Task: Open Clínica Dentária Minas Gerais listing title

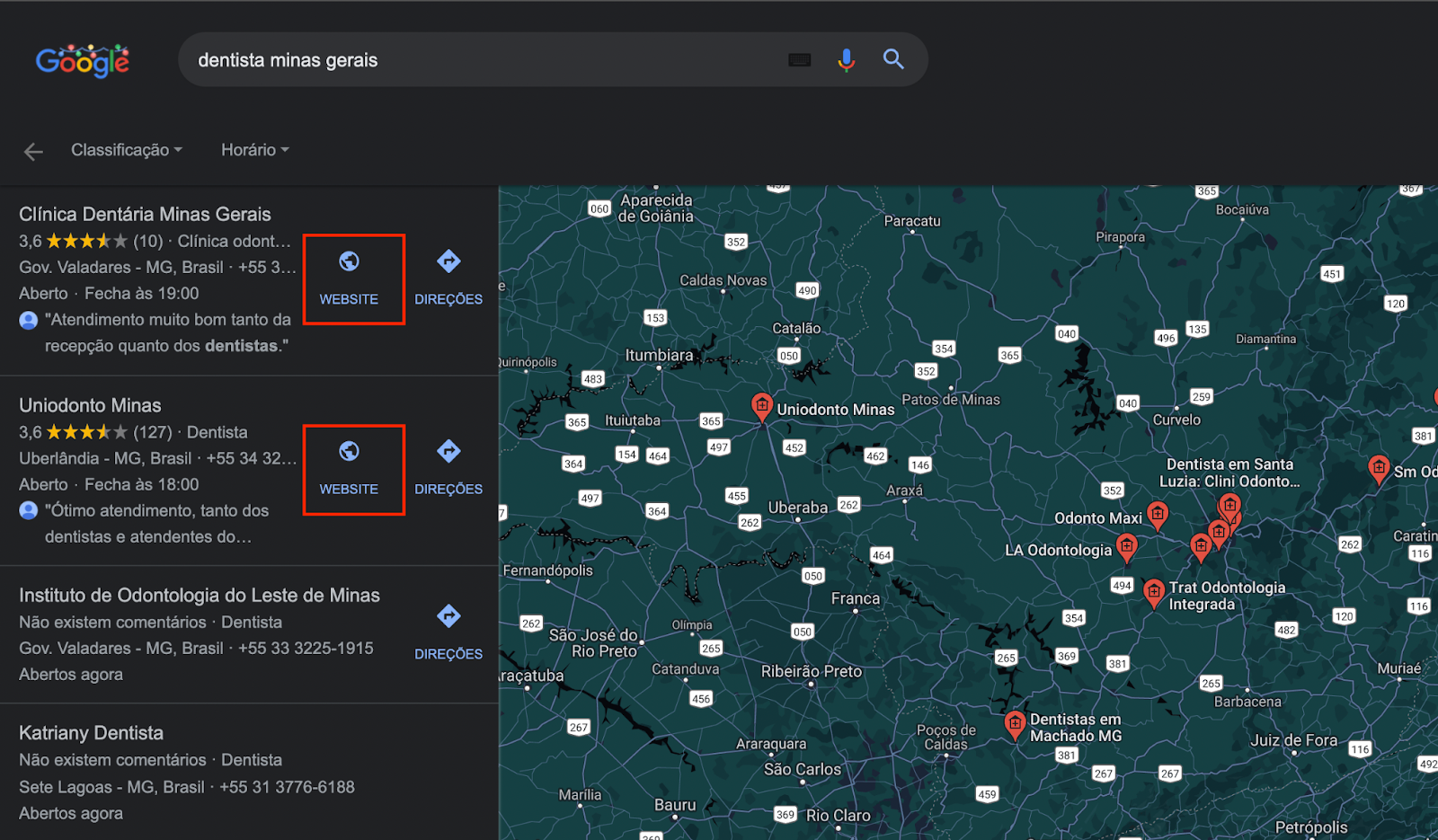Action: [x=145, y=215]
